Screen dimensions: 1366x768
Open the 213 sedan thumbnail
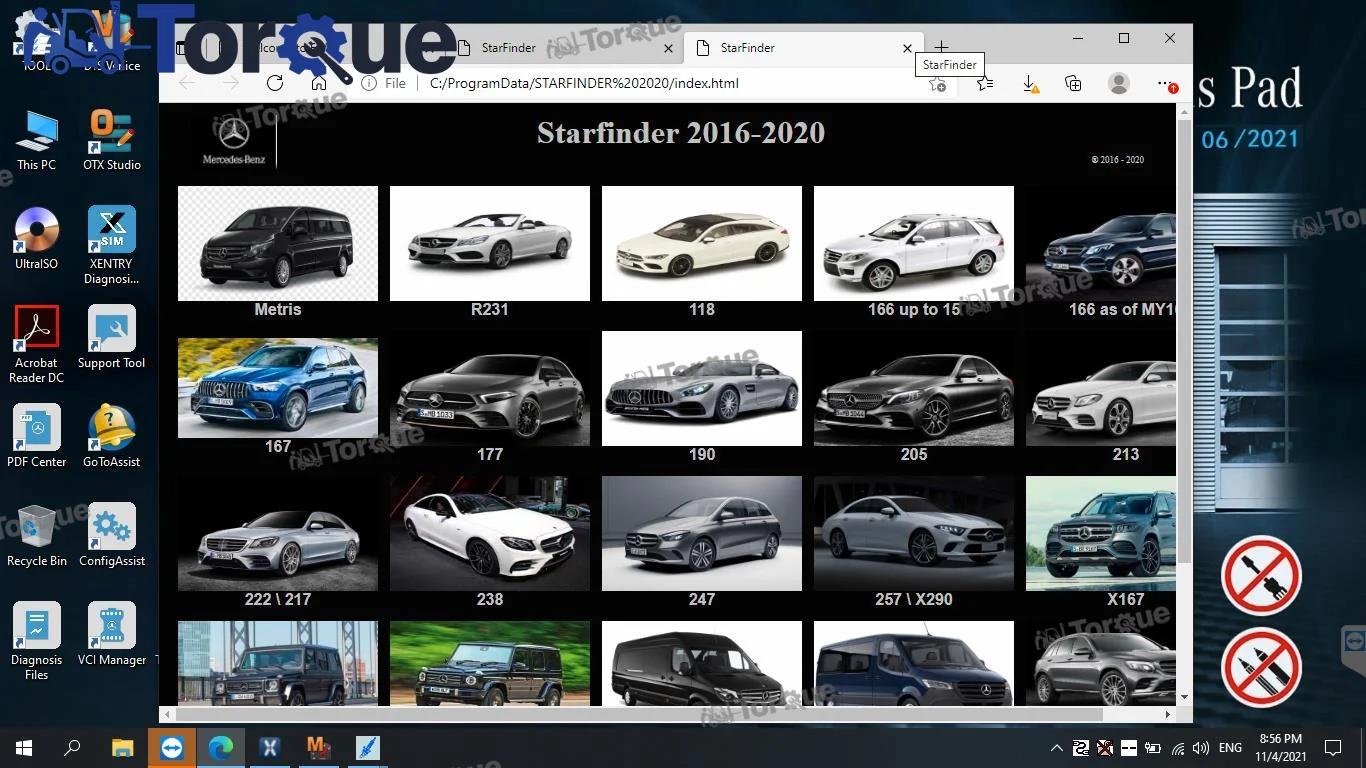[1101, 388]
